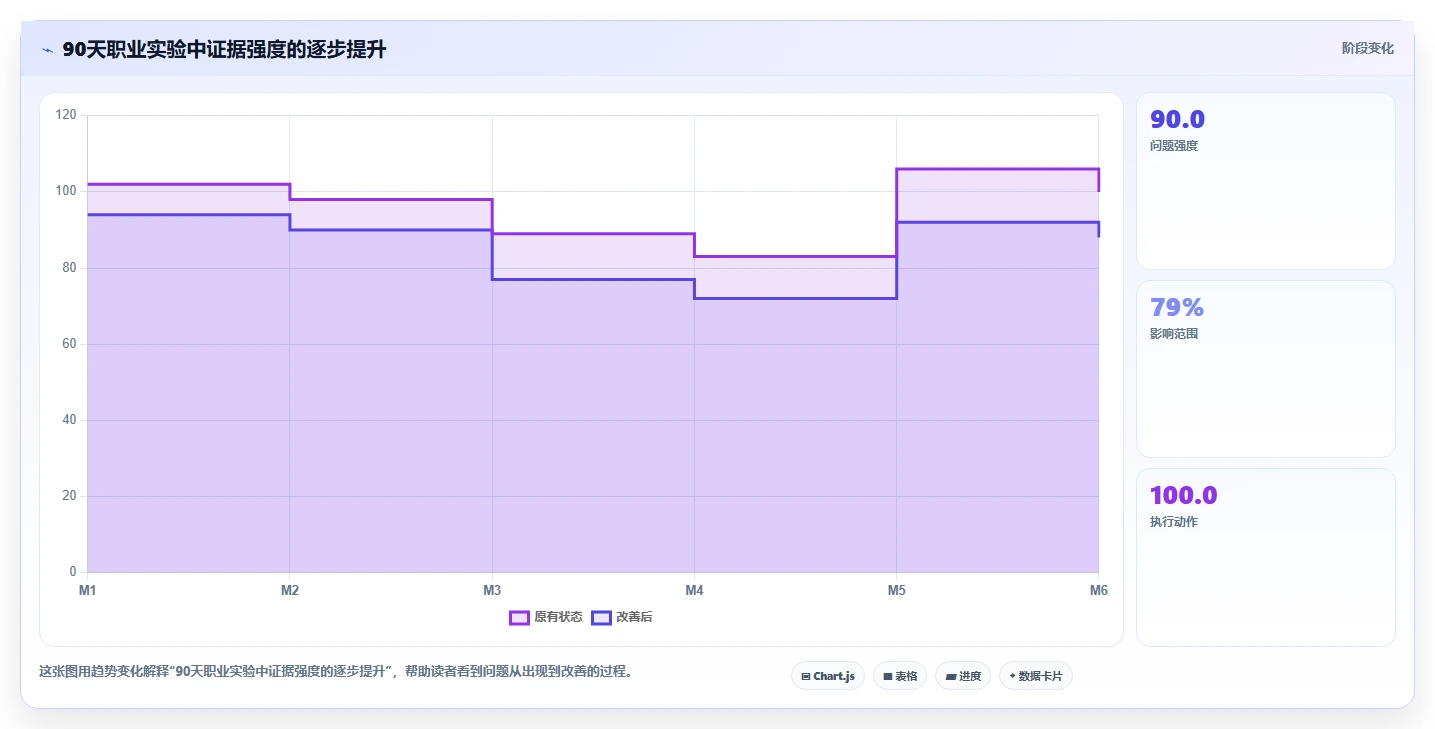Open the 影响范围 79% card

(x=1265, y=369)
